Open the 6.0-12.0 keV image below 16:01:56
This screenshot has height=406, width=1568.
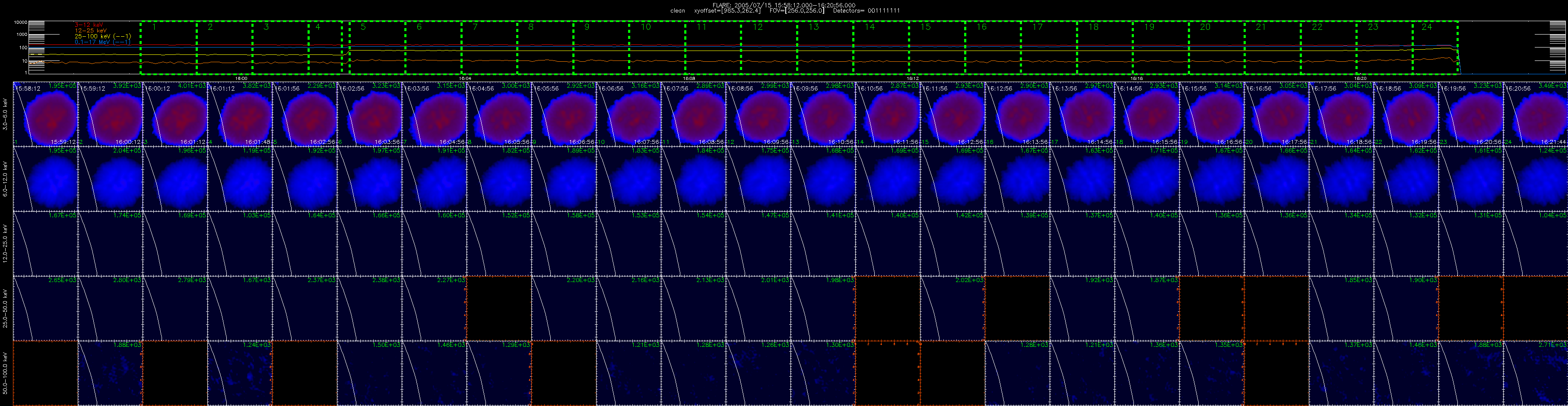point(305,178)
